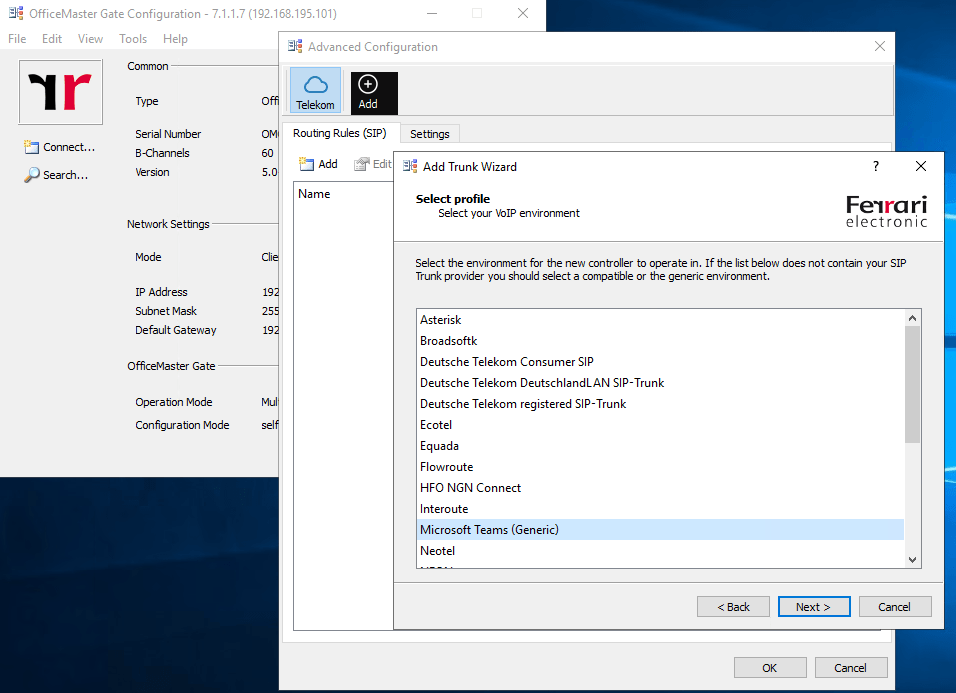Viewport: 956px width, 693px height.
Task: Select Broadsoftk profile
Action: pos(661,341)
